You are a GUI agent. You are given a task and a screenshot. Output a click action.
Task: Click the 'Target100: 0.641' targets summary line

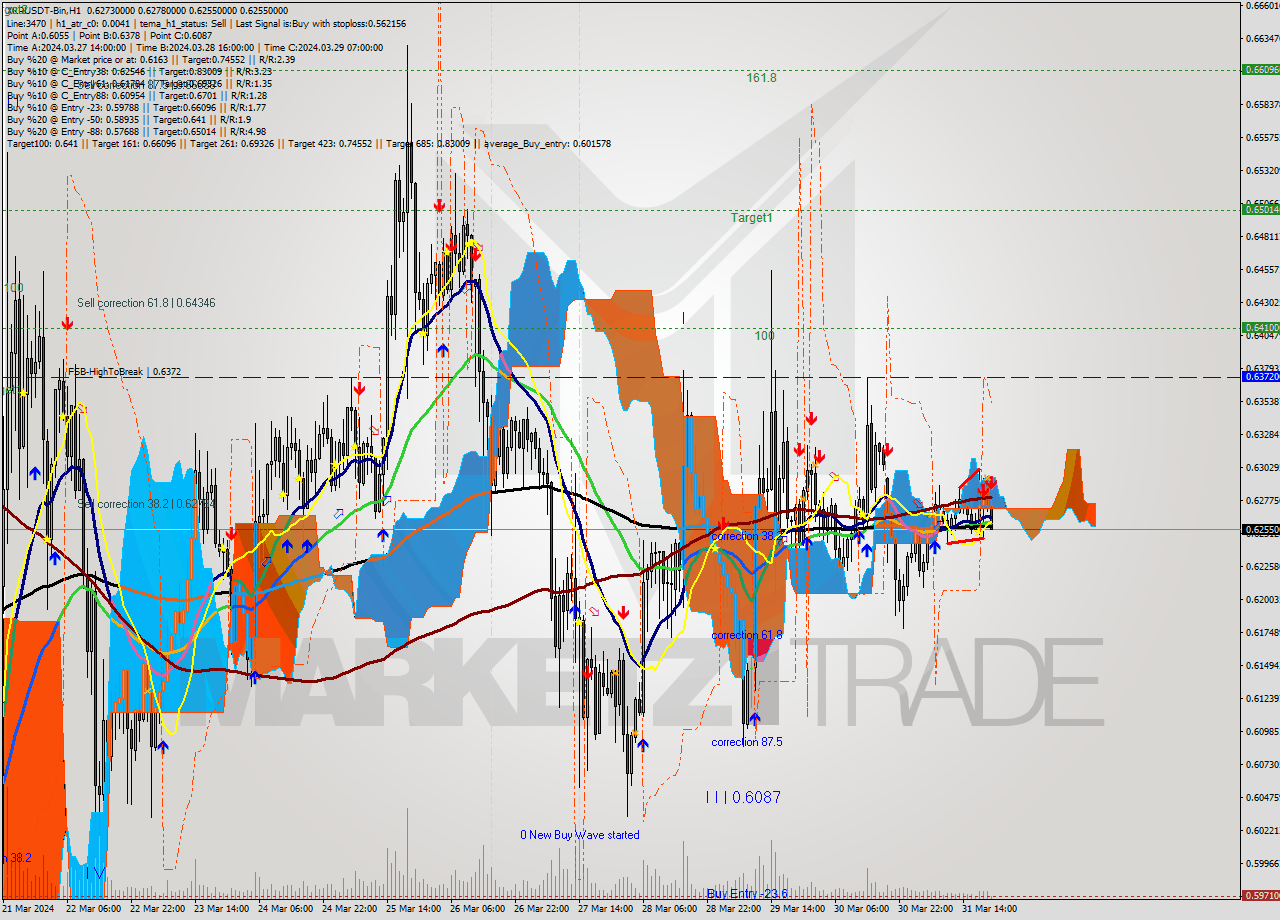pyautogui.click(x=308, y=143)
